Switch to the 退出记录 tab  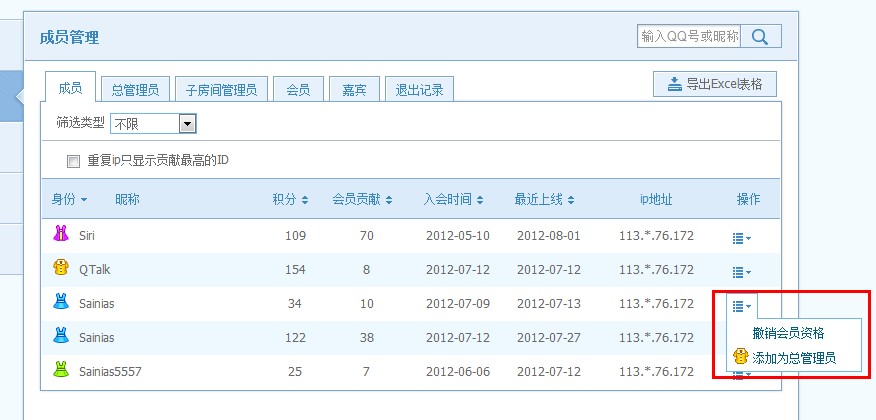(x=419, y=89)
